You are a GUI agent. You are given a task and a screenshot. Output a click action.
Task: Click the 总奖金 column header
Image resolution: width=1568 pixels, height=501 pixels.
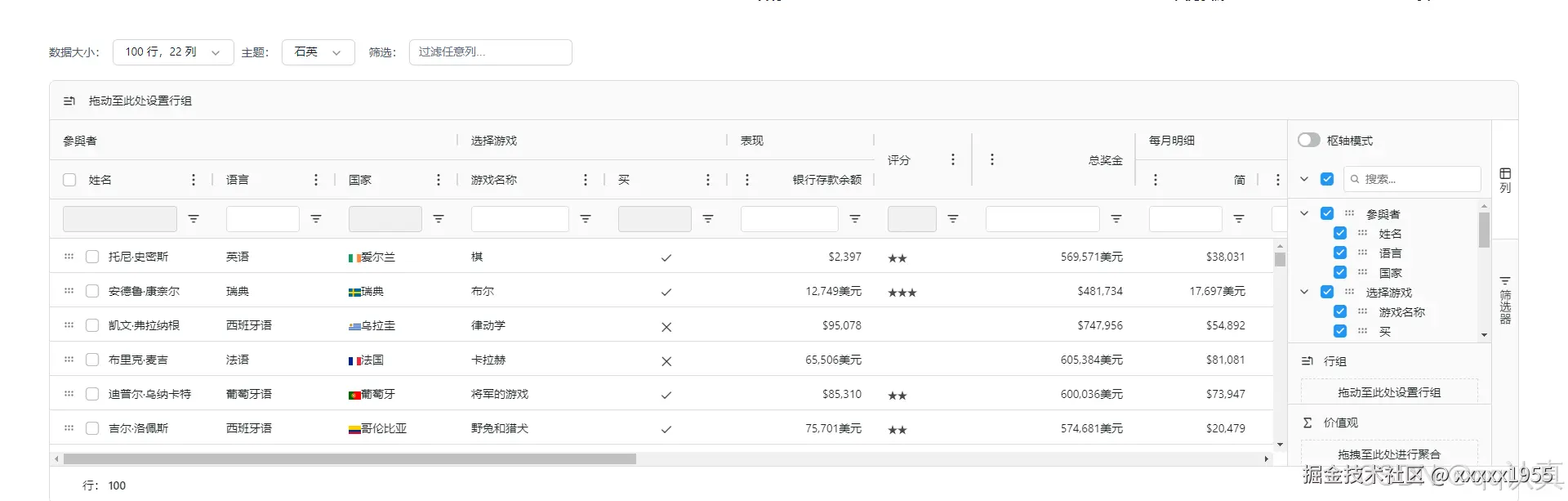(x=1105, y=160)
